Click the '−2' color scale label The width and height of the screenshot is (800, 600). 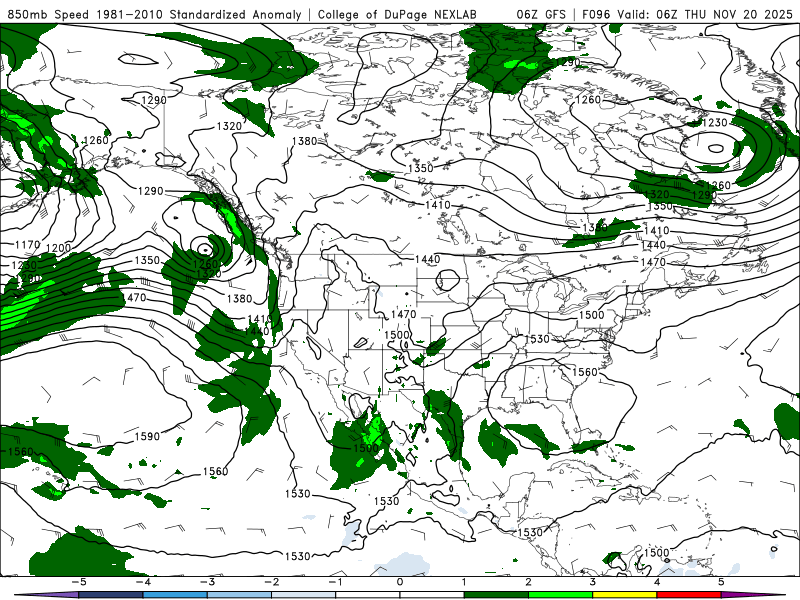(271, 582)
